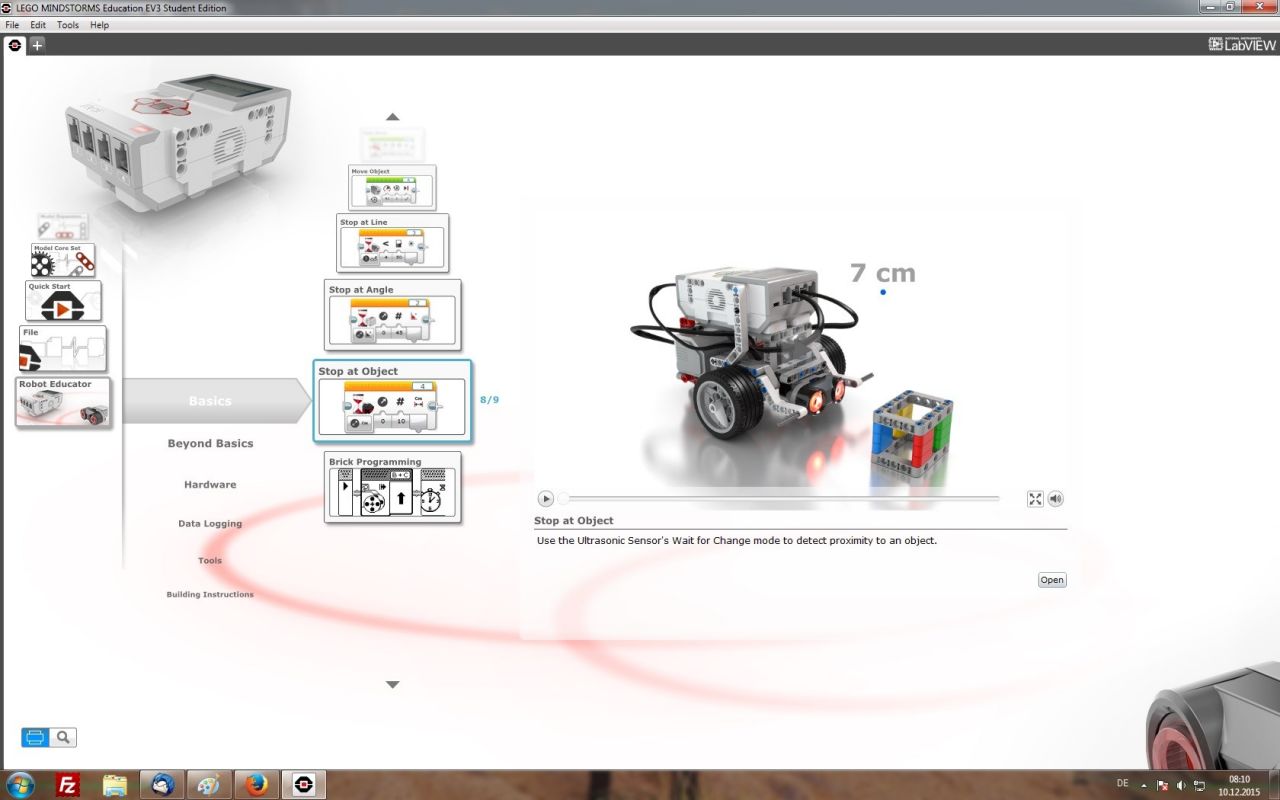
Task: Click the search magnifier view button
Action: click(63, 738)
